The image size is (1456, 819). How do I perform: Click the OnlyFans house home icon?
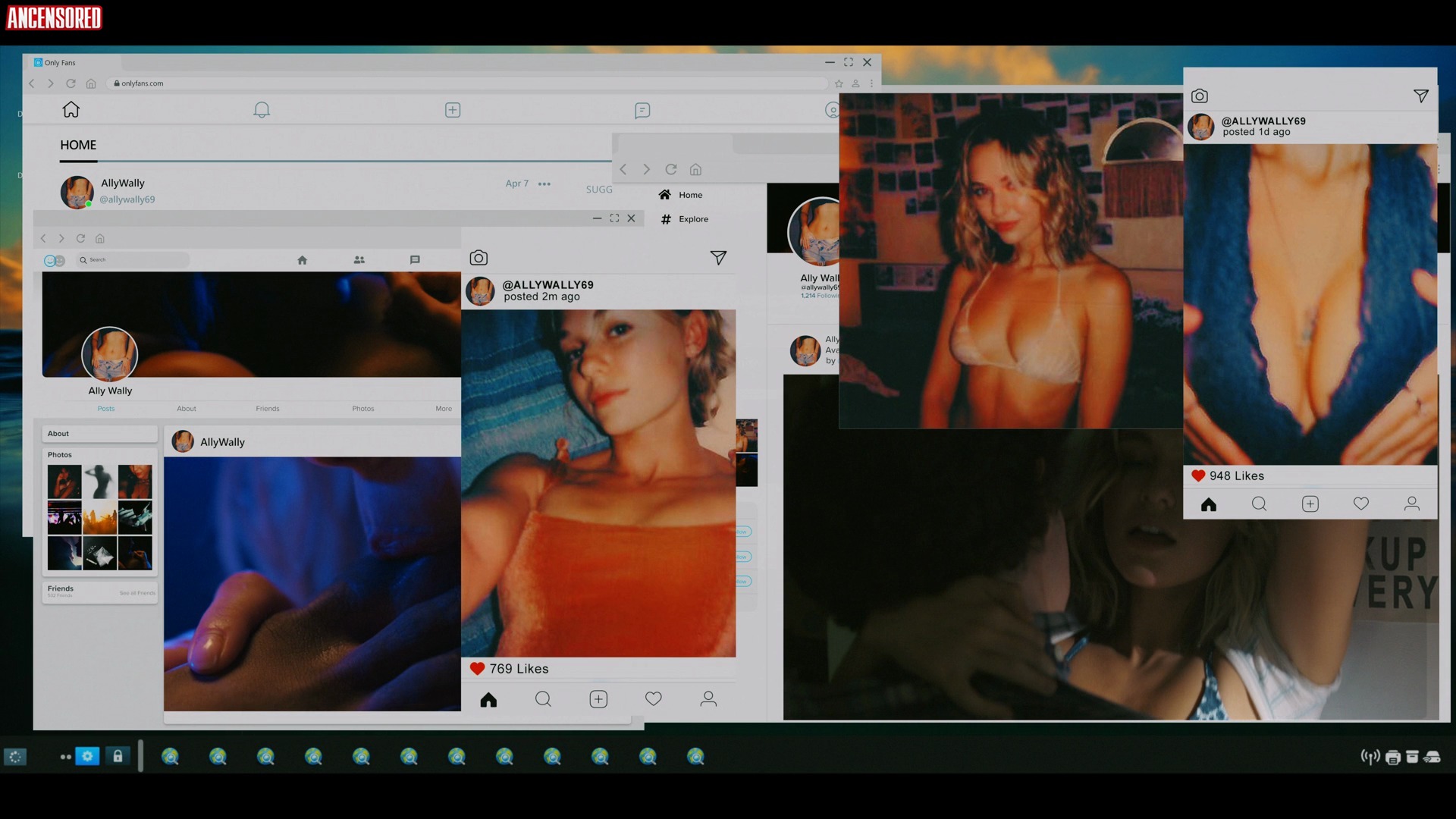tap(71, 110)
